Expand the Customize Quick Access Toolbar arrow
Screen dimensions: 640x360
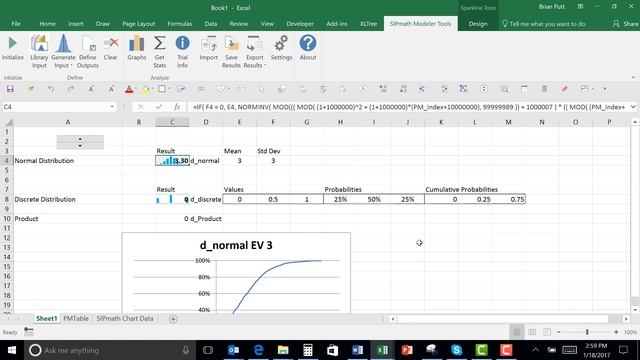[605, 89]
